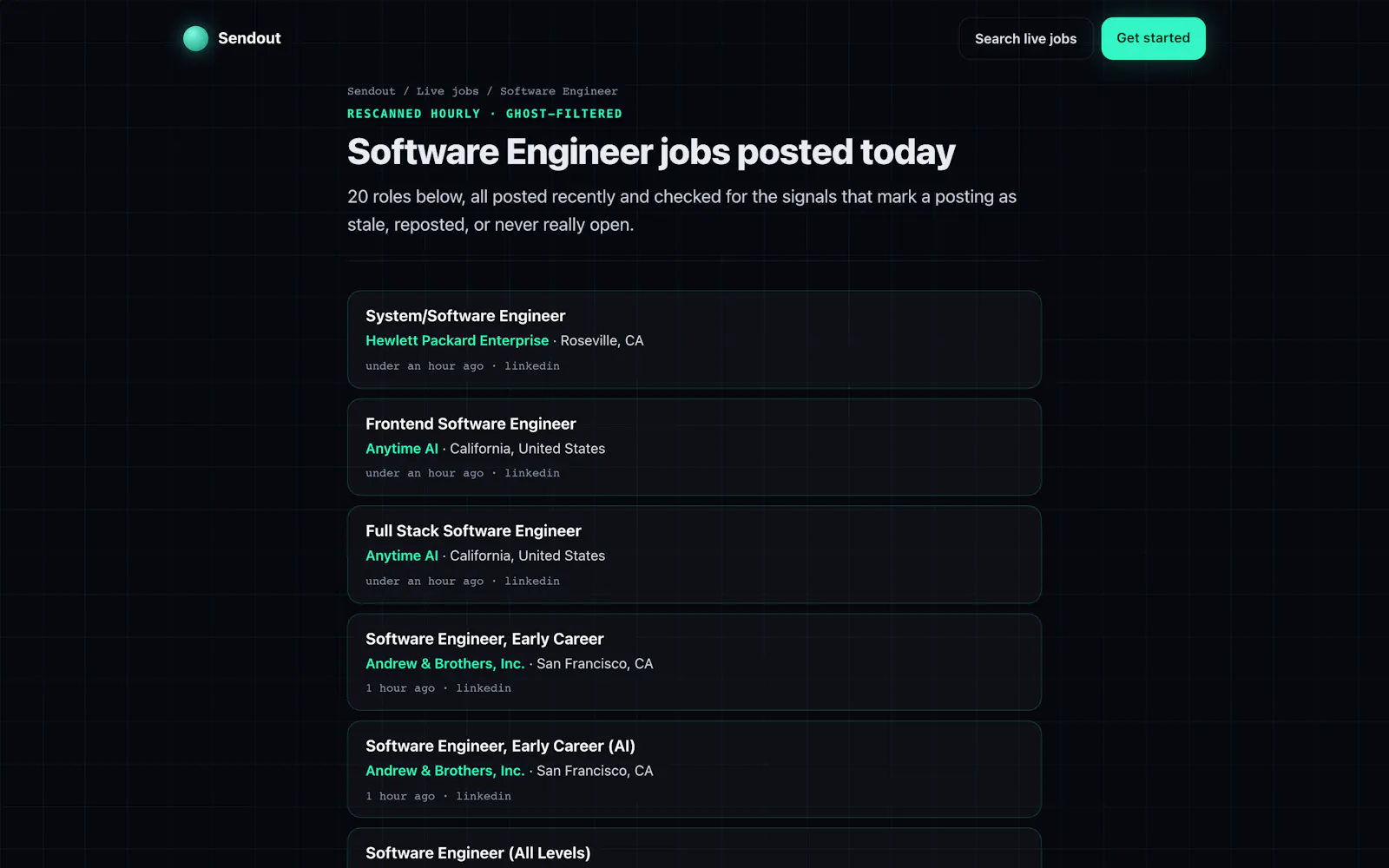The image size is (1389, 868).
Task: Click the Sendout green circle logo
Action: coord(195,38)
